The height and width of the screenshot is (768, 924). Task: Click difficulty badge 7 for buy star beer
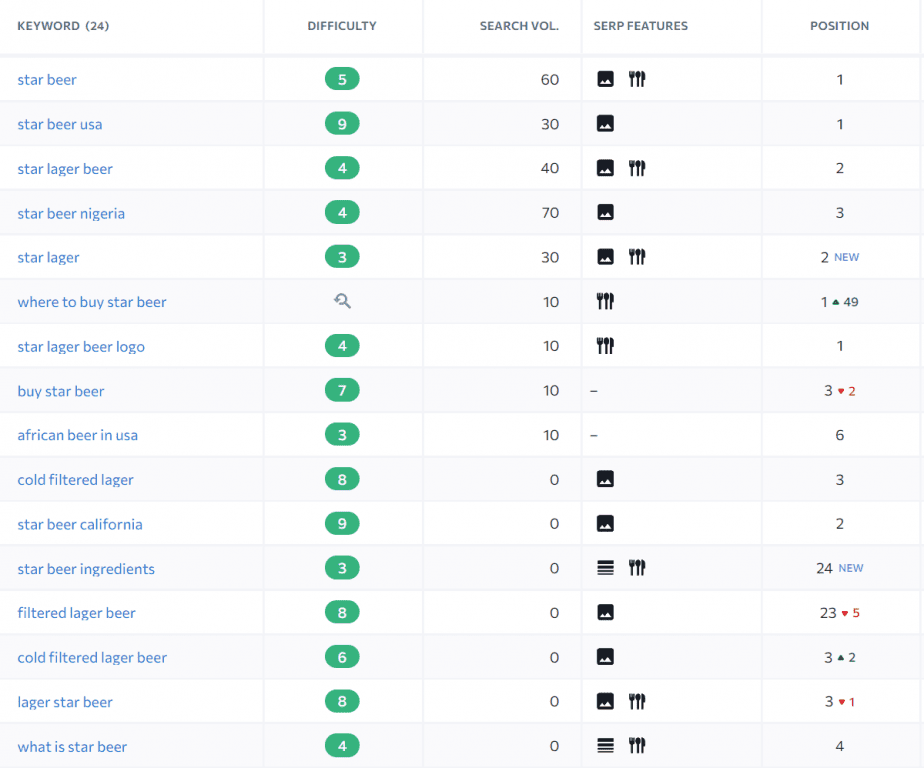tap(342, 390)
